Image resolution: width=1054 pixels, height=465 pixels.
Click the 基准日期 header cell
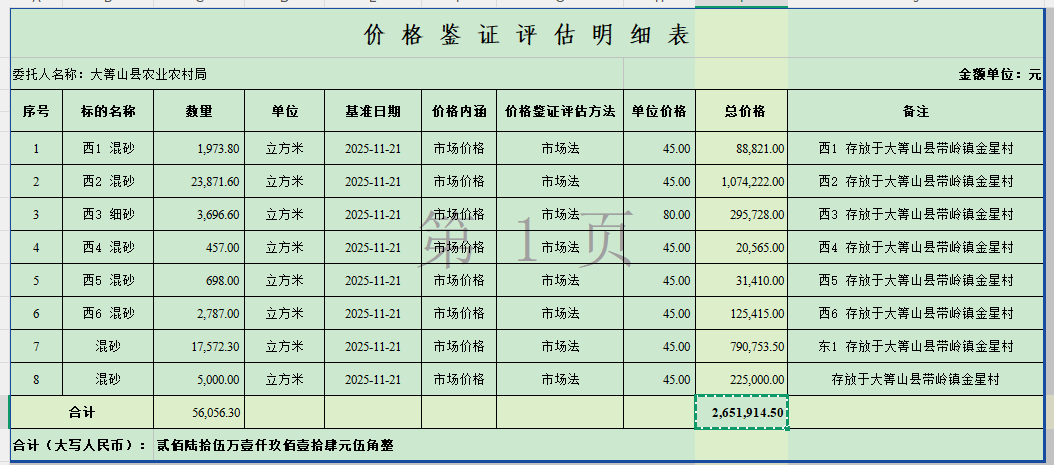click(373, 112)
